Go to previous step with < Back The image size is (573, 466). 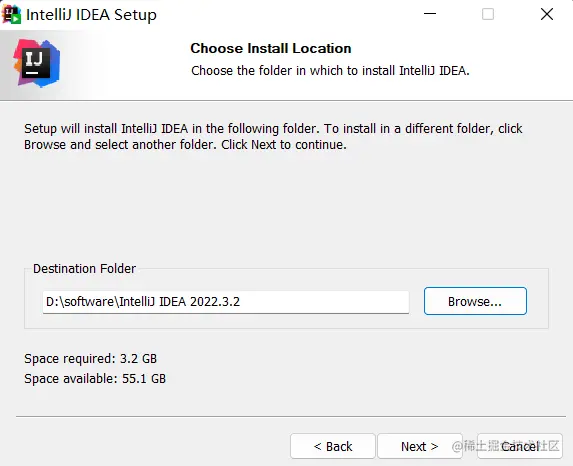click(x=333, y=446)
